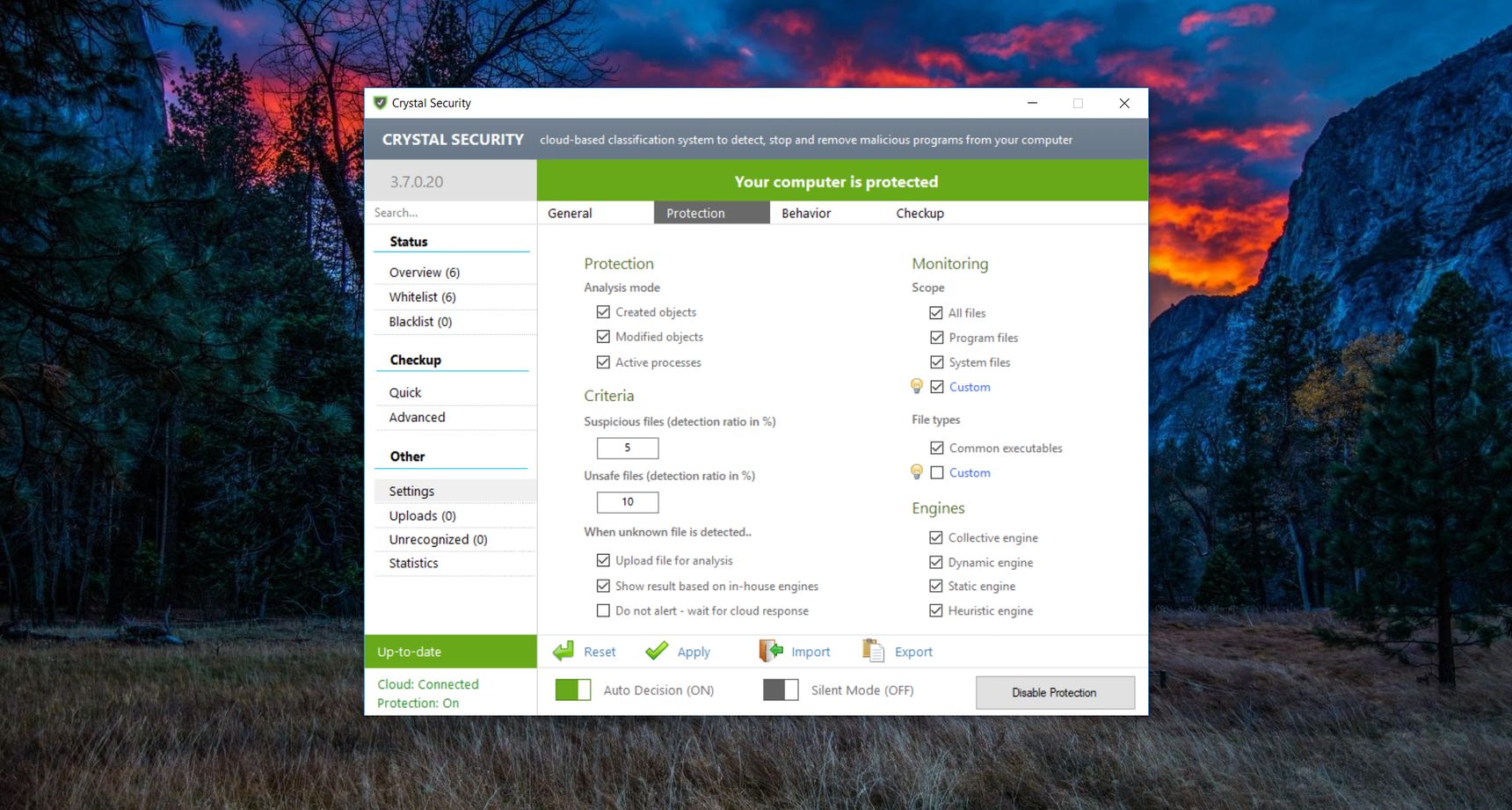Screen dimensions: 1512x810
Task: Click the Export text label
Action: click(x=913, y=652)
